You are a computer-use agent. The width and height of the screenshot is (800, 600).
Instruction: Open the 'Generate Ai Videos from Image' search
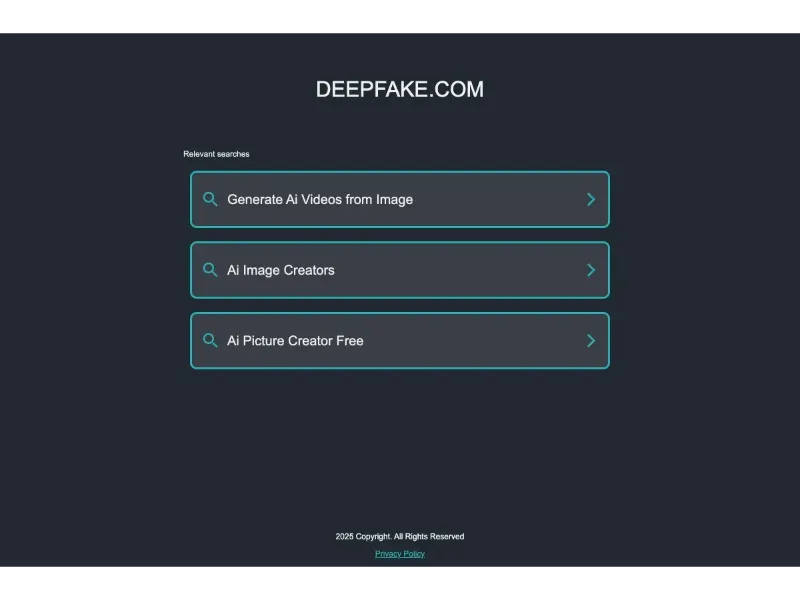tap(400, 199)
